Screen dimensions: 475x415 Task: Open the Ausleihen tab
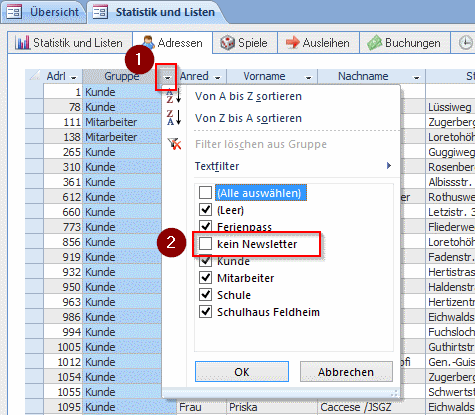coord(318,43)
